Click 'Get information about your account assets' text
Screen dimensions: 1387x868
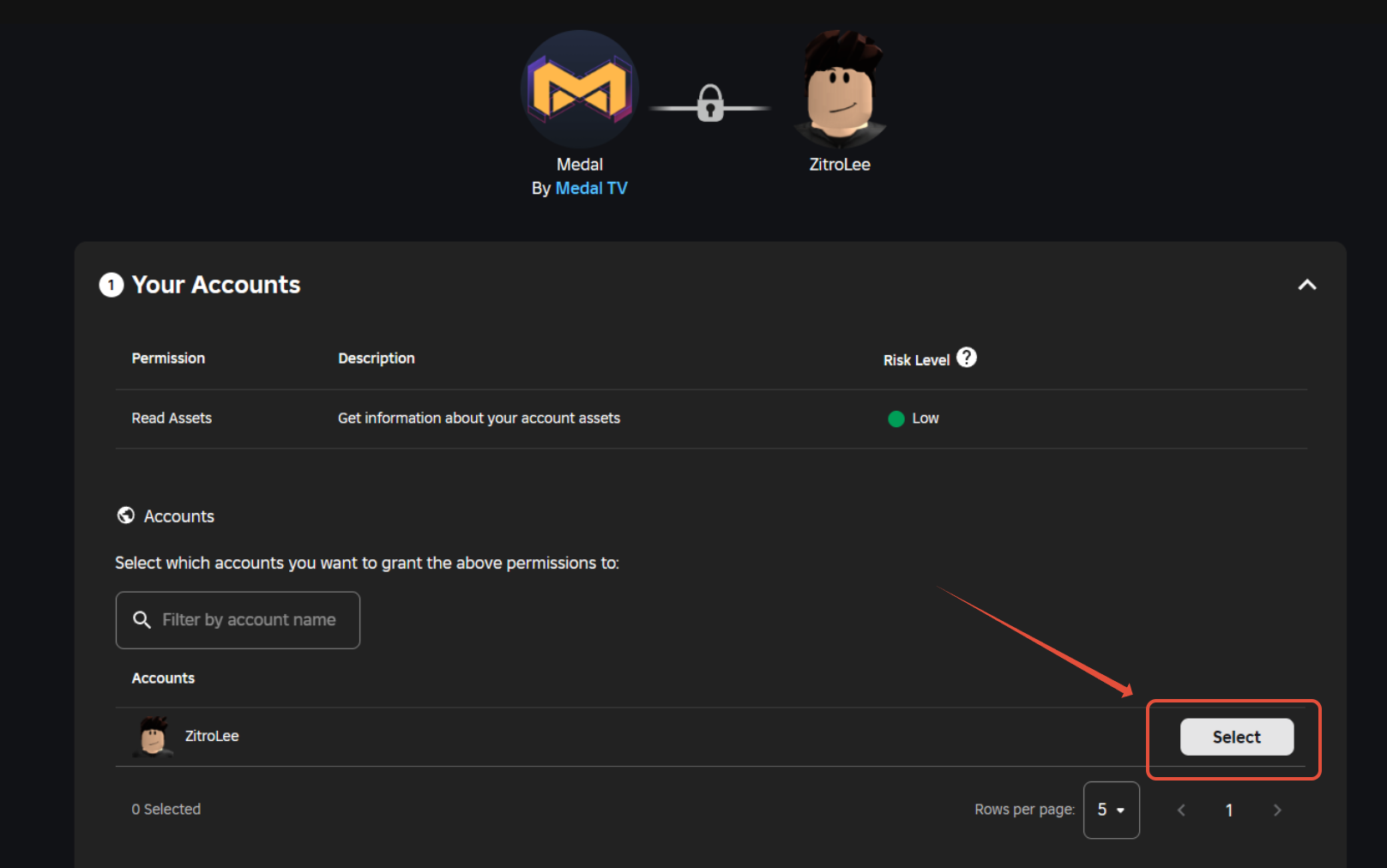(x=479, y=418)
